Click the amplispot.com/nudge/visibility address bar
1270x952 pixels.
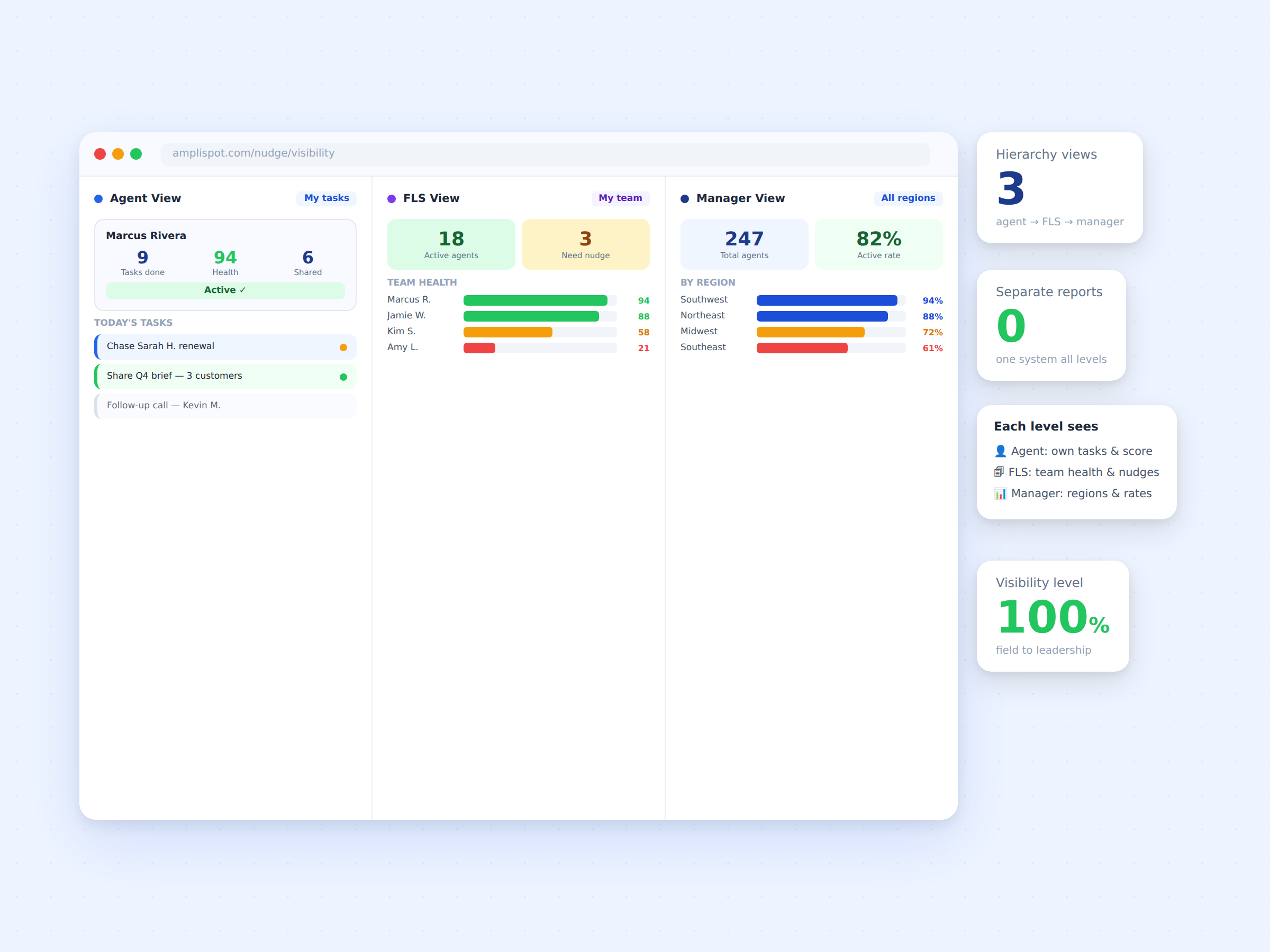tap(545, 154)
